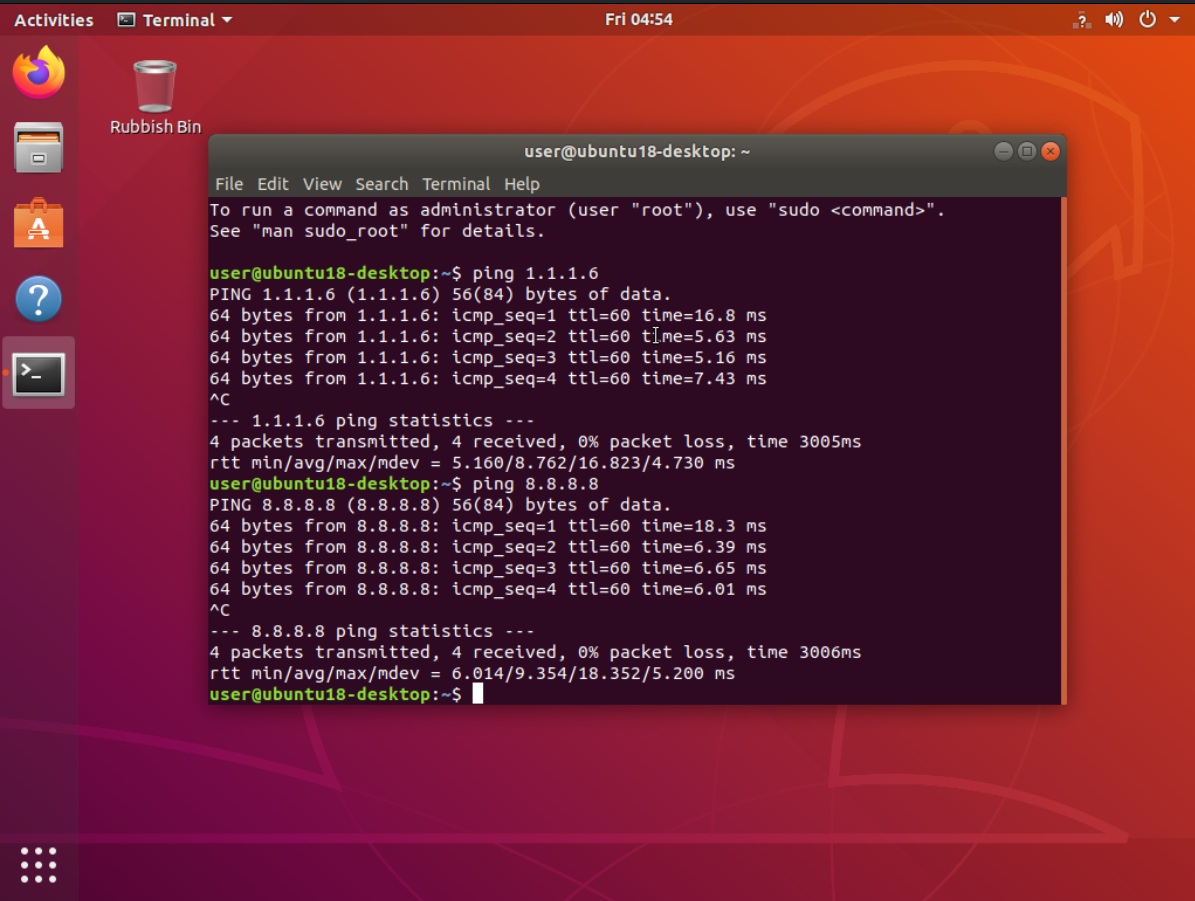Open the View menu of the terminal
The height and width of the screenshot is (901, 1195).
point(322,184)
